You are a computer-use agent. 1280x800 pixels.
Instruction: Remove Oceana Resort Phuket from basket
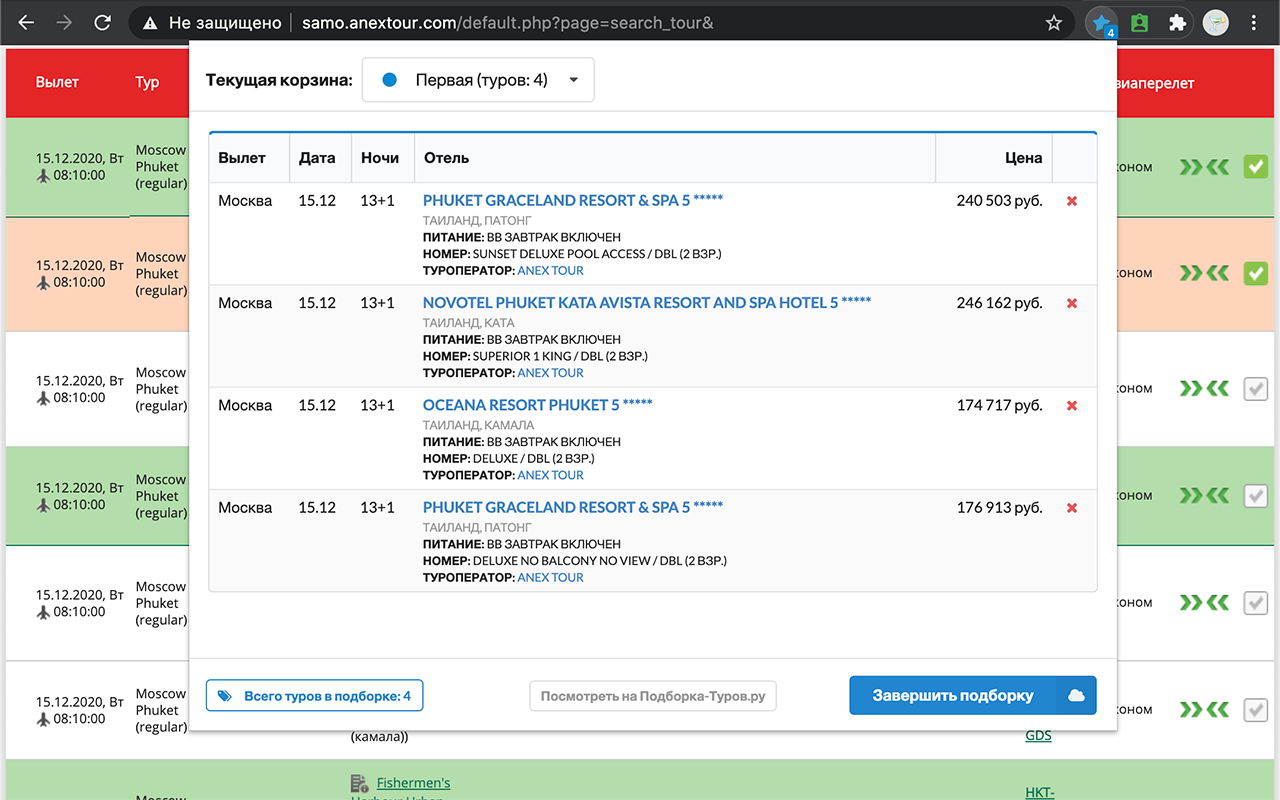pyautogui.click(x=1072, y=405)
